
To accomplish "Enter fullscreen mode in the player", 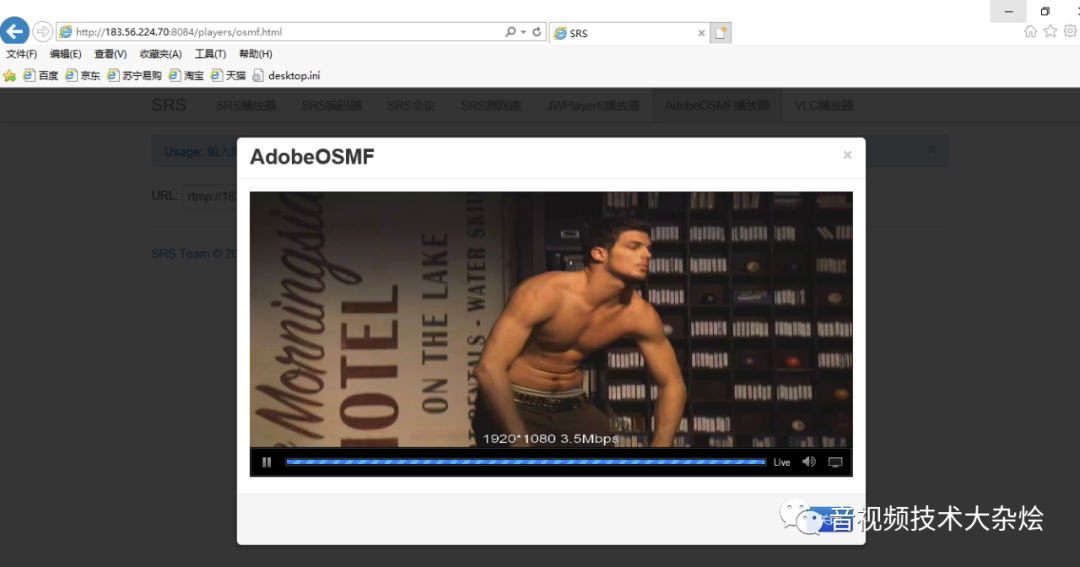I will tap(835, 462).
